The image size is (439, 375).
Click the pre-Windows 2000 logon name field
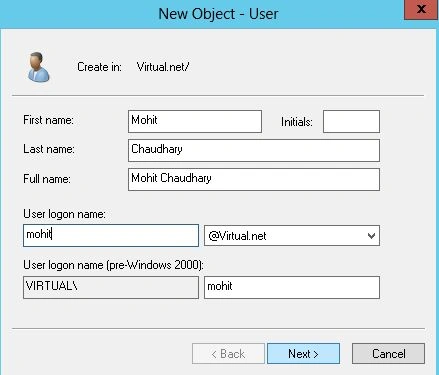(x=292, y=287)
